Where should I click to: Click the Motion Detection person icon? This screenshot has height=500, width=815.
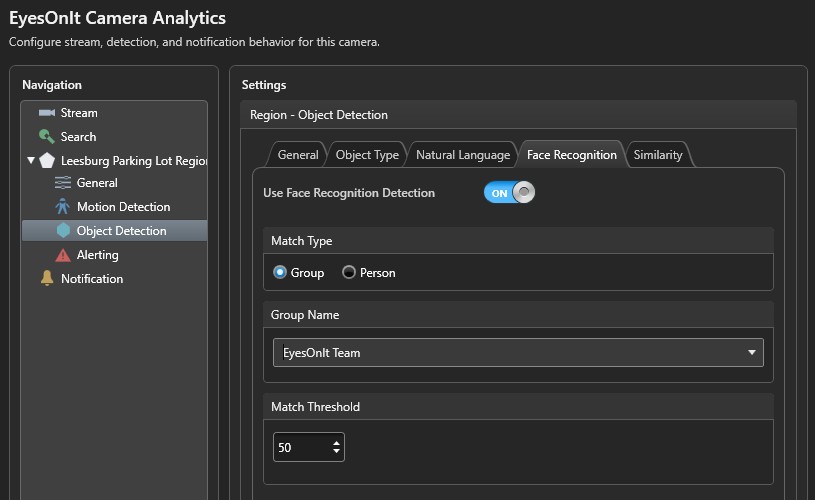coord(63,206)
